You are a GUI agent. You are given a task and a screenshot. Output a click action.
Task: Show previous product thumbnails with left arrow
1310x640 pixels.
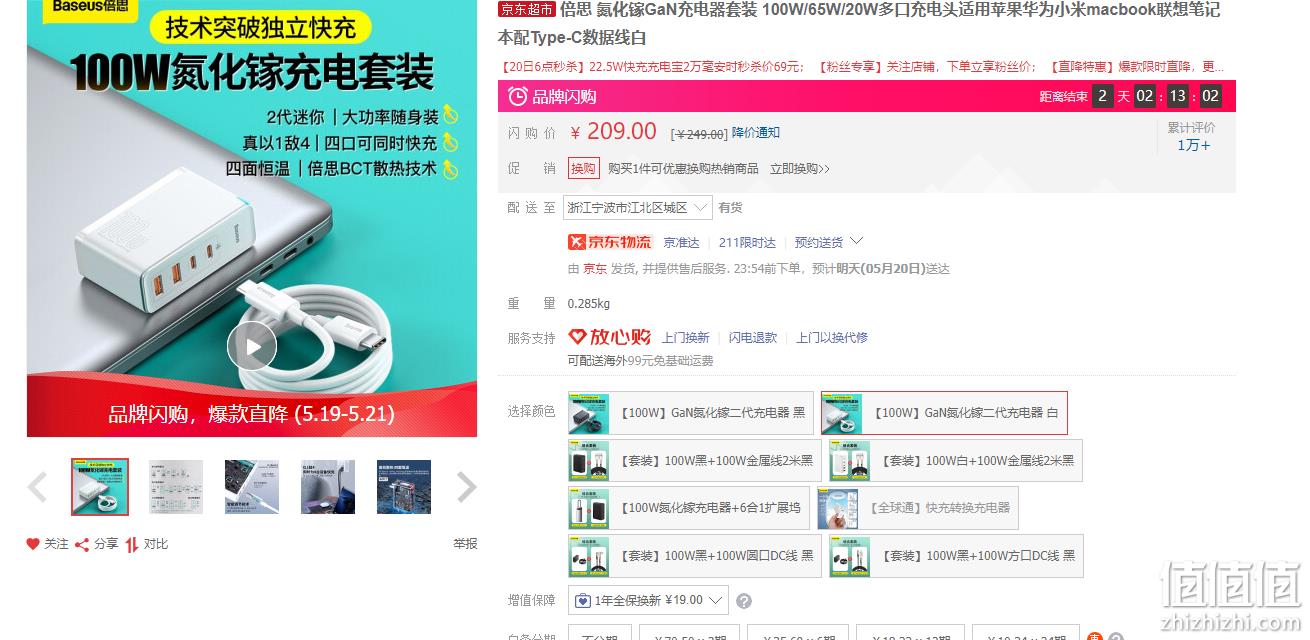point(38,487)
